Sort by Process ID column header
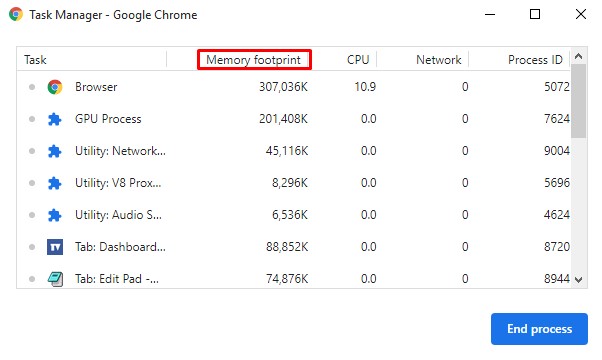 pos(535,60)
